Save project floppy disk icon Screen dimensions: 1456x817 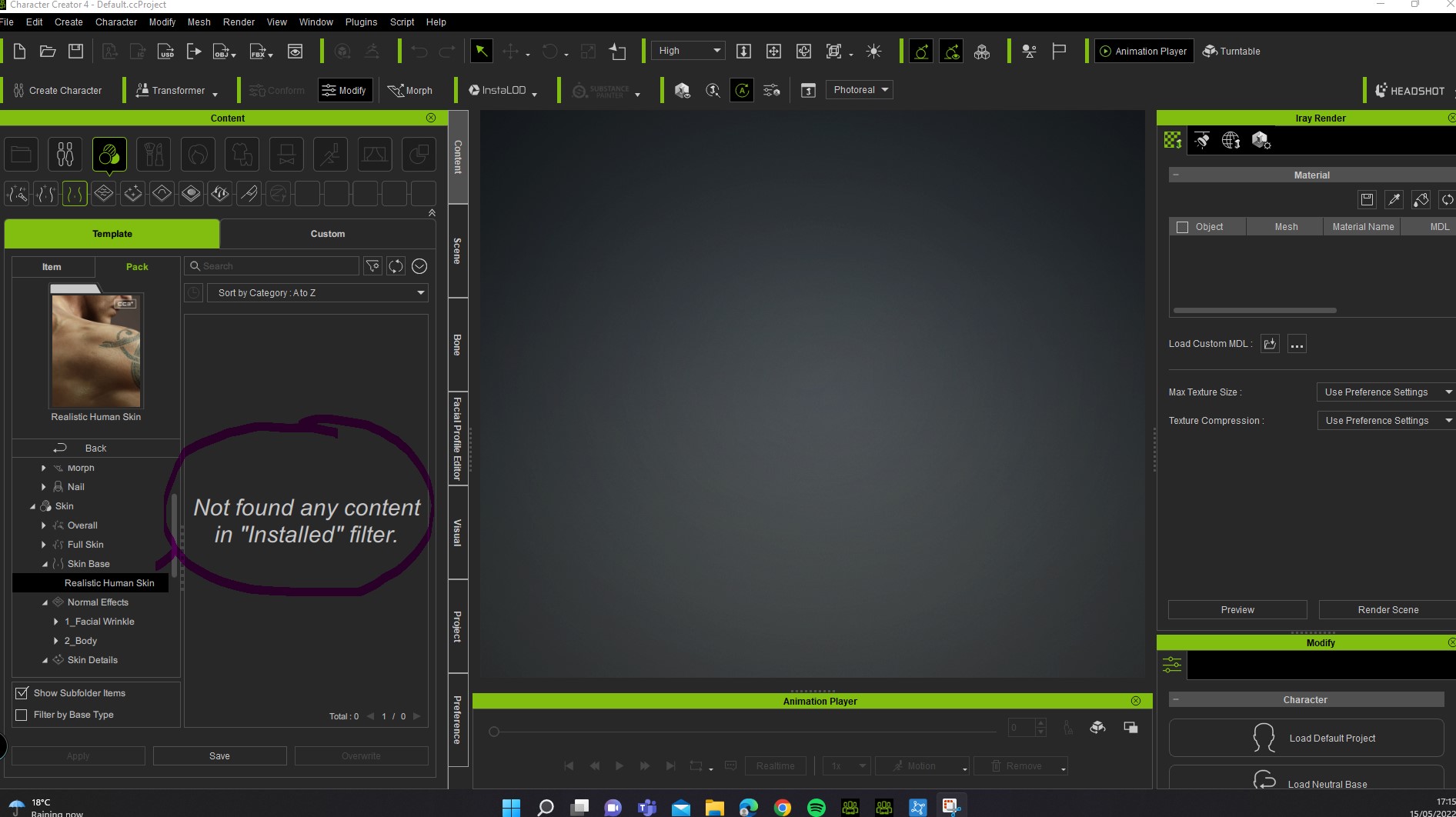(x=75, y=52)
